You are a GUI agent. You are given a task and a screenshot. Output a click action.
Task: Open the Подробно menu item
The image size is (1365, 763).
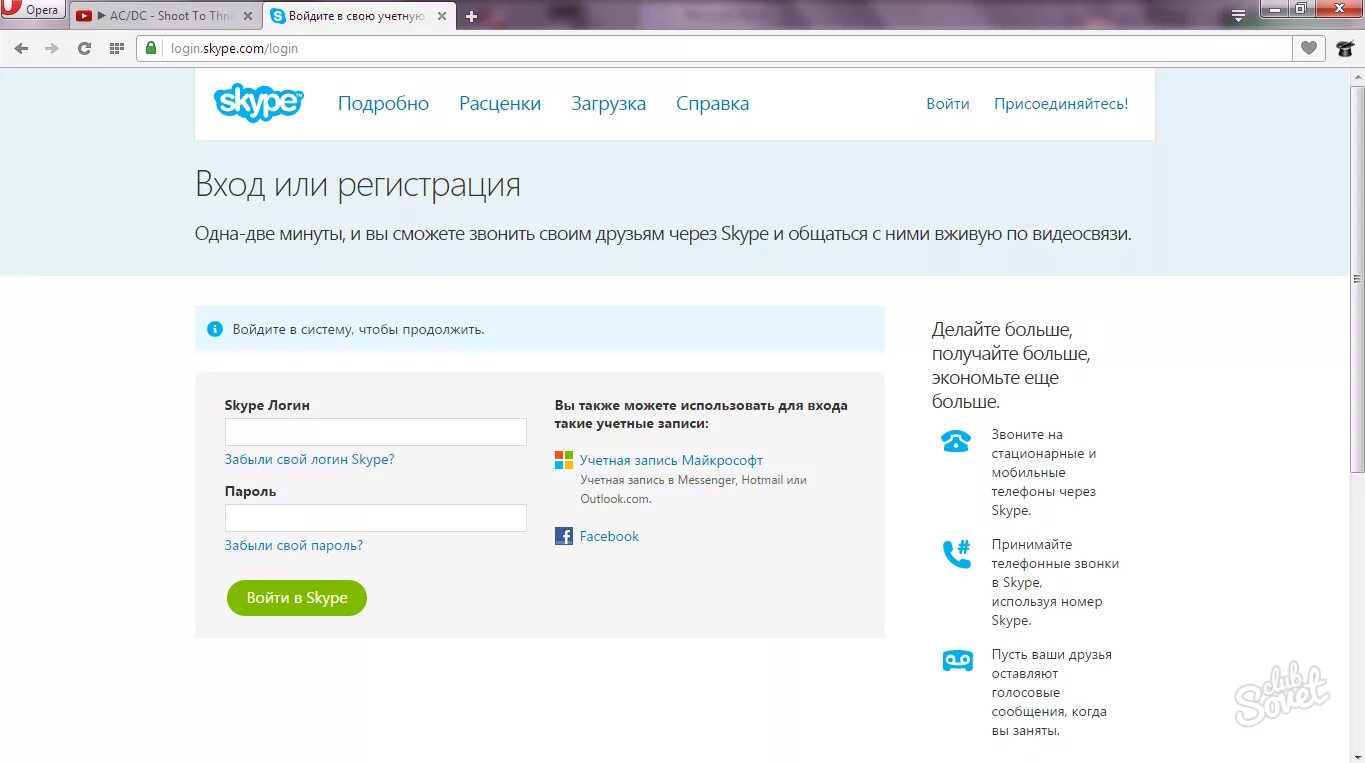click(x=383, y=103)
